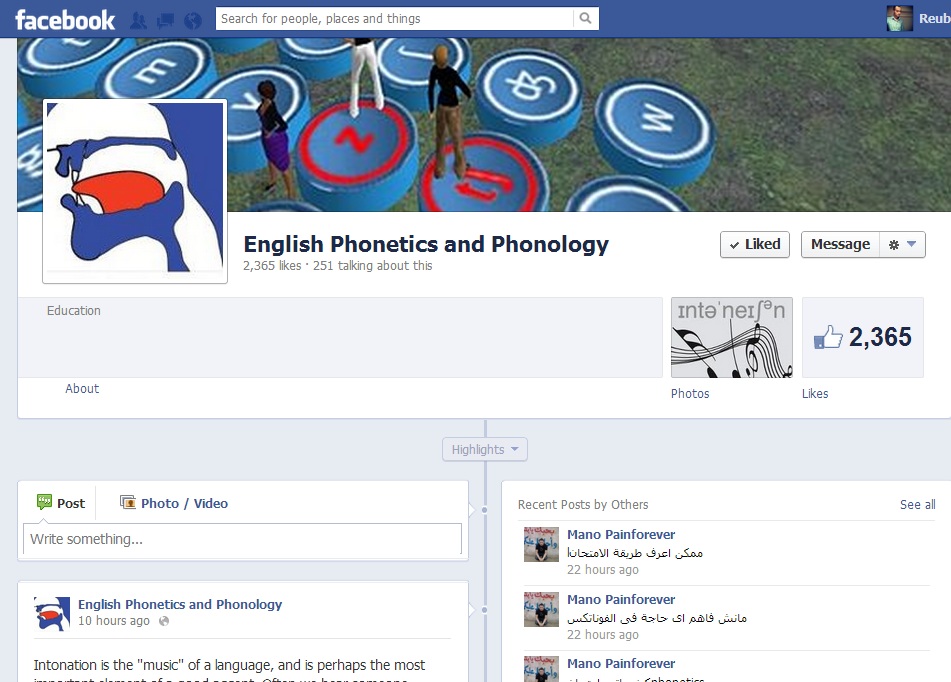Click the English Phonetics post avatar icon
This screenshot has height=682, width=951.
pyautogui.click(x=52, y=613)
